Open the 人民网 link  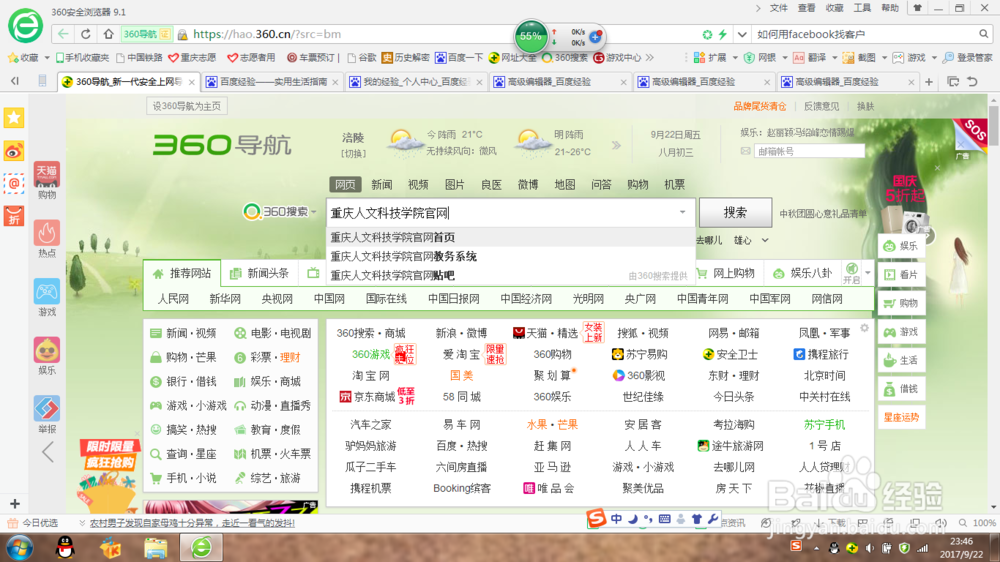pyautogui.click(x=173, y=299)
